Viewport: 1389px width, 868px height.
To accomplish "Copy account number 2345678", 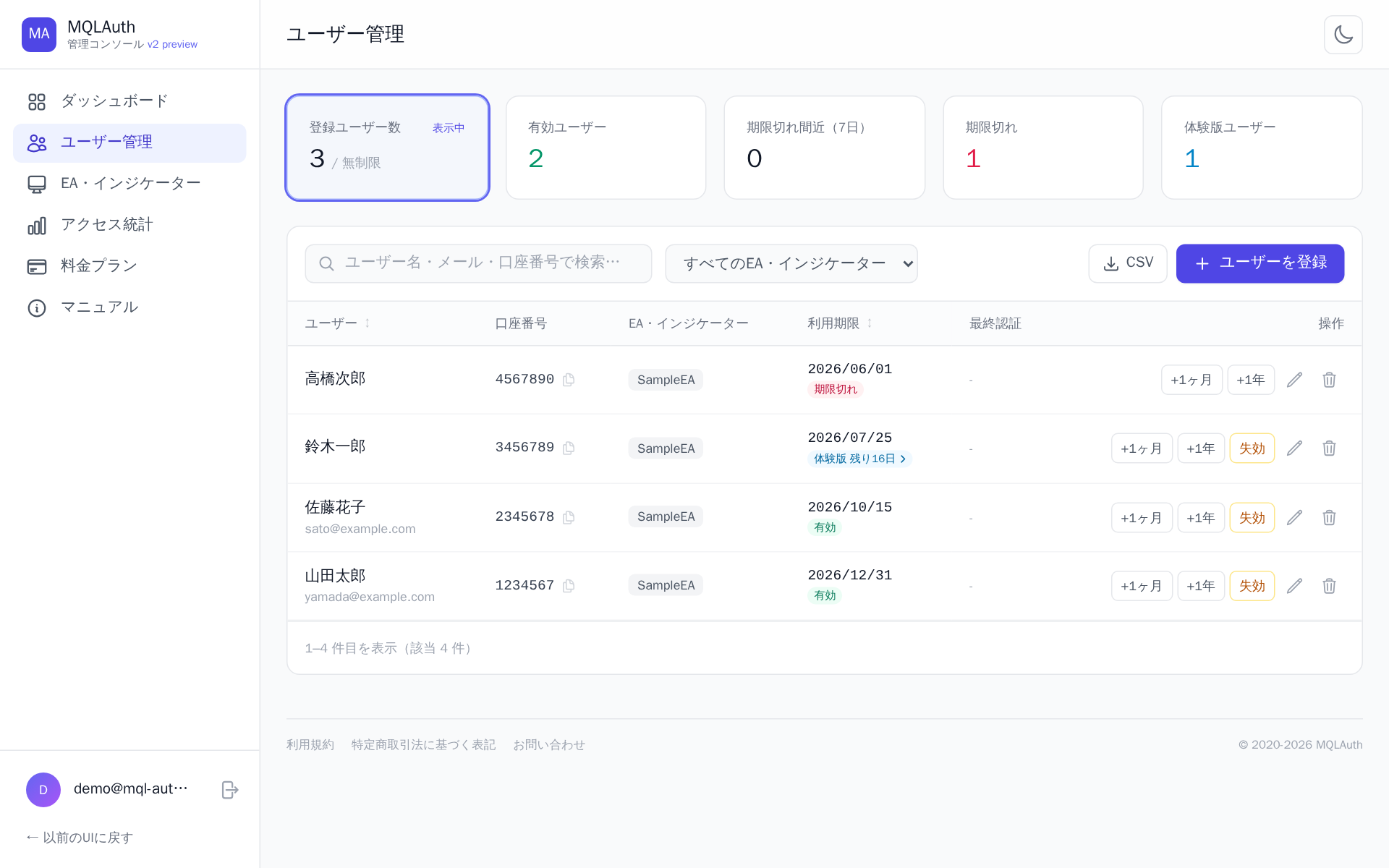I will [569, 517].
